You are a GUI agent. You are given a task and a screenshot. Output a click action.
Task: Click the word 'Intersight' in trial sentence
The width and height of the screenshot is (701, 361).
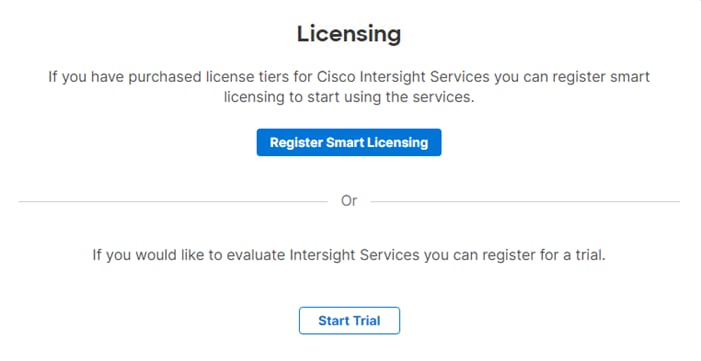coord(322,255)
